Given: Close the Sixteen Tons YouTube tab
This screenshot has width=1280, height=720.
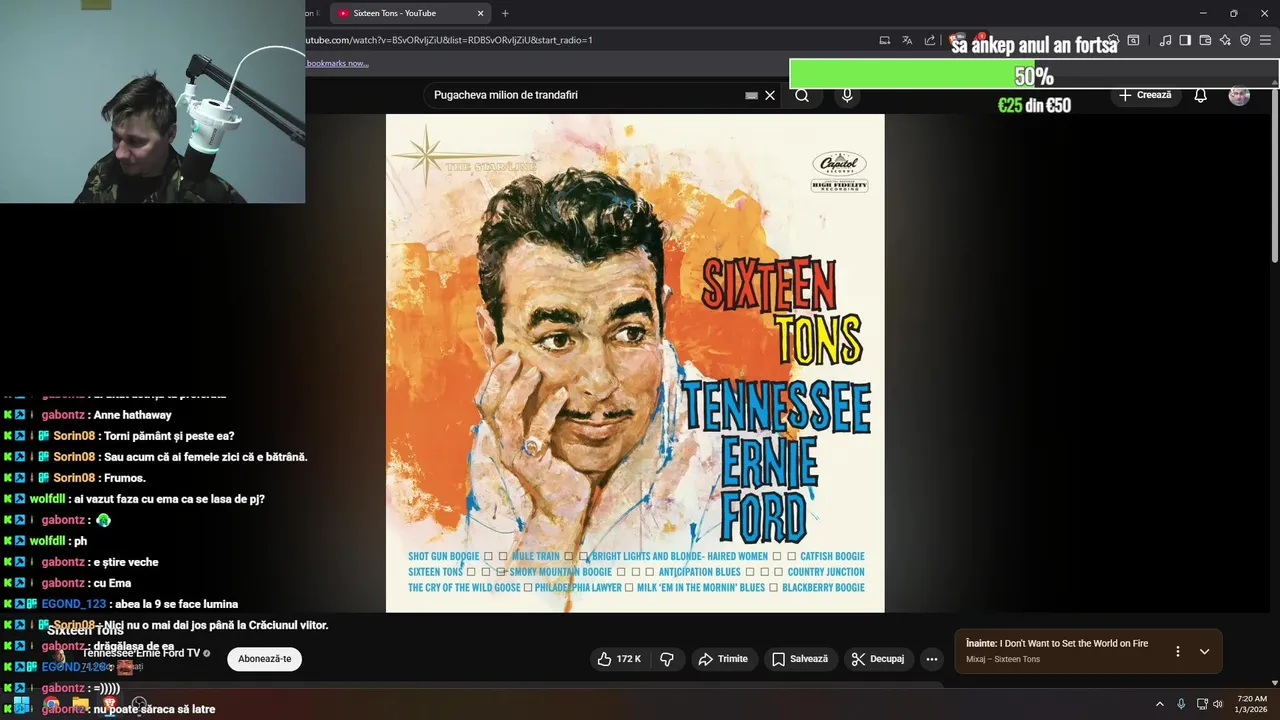Looking at the screenshot, I should click(481, 13).
